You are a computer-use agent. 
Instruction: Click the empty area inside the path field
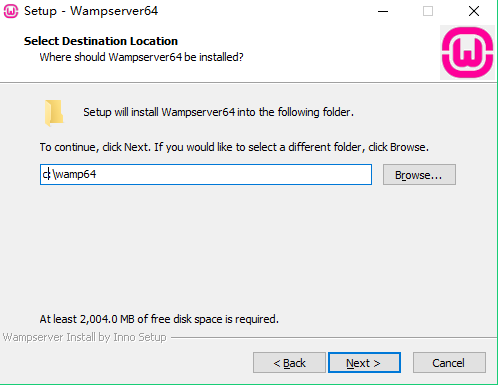pyautogui.click(x=233, y=174)
